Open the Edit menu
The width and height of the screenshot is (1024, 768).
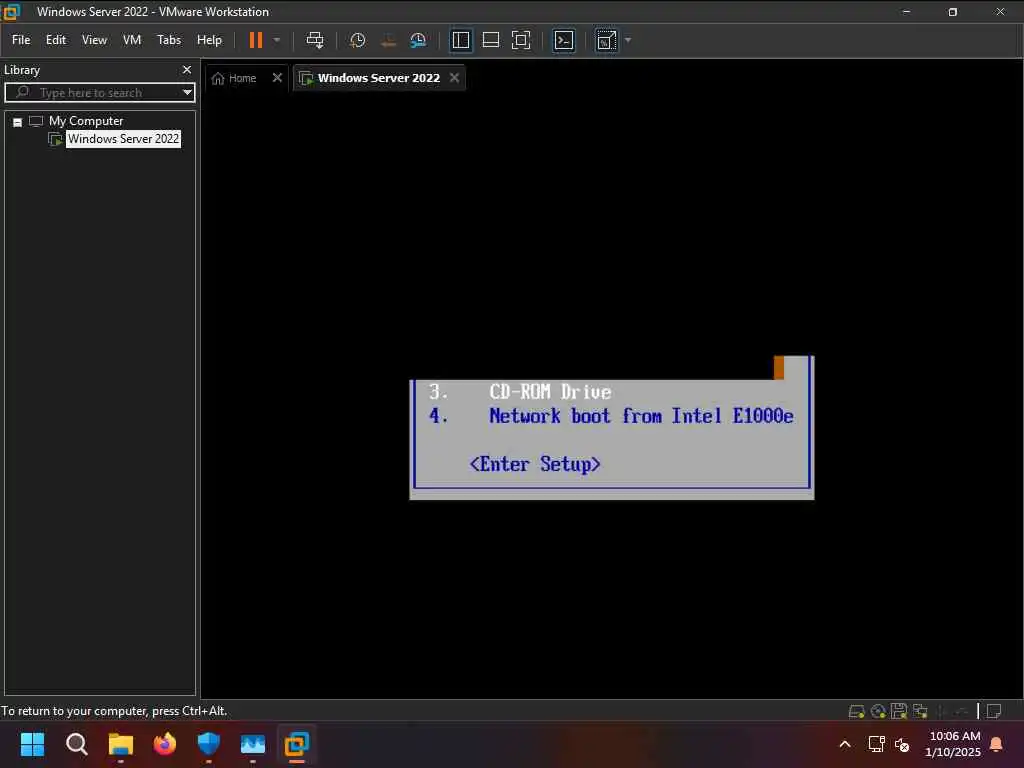[56, 40]
